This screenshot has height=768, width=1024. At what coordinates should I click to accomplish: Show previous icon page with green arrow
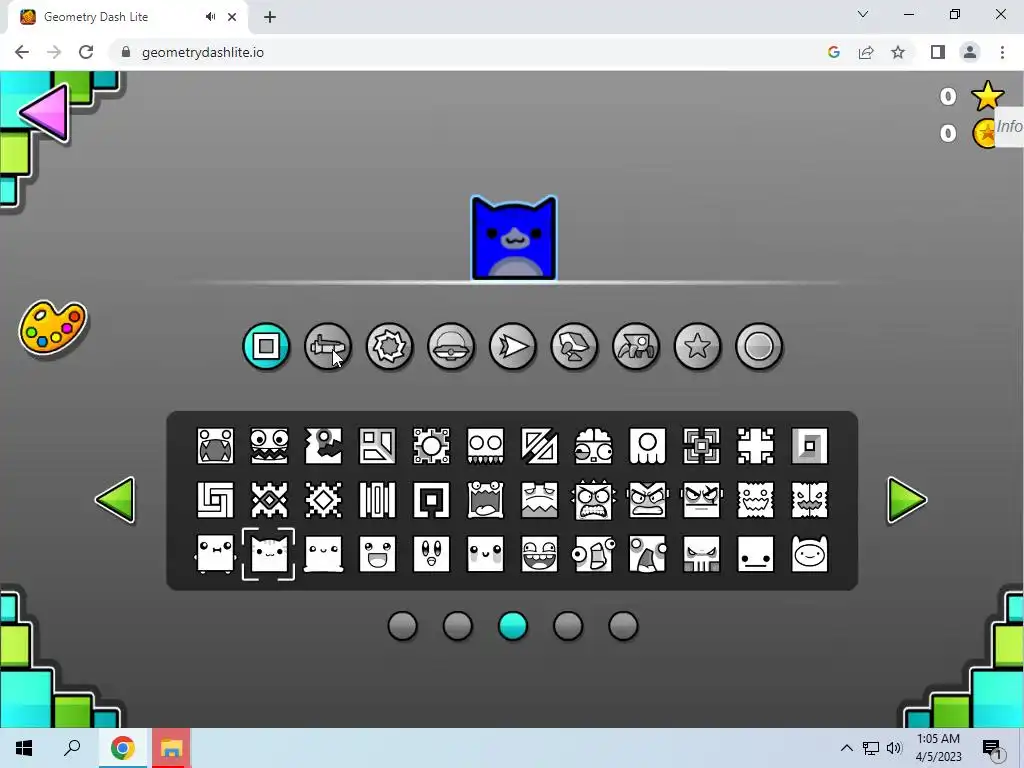pos(116,500)
